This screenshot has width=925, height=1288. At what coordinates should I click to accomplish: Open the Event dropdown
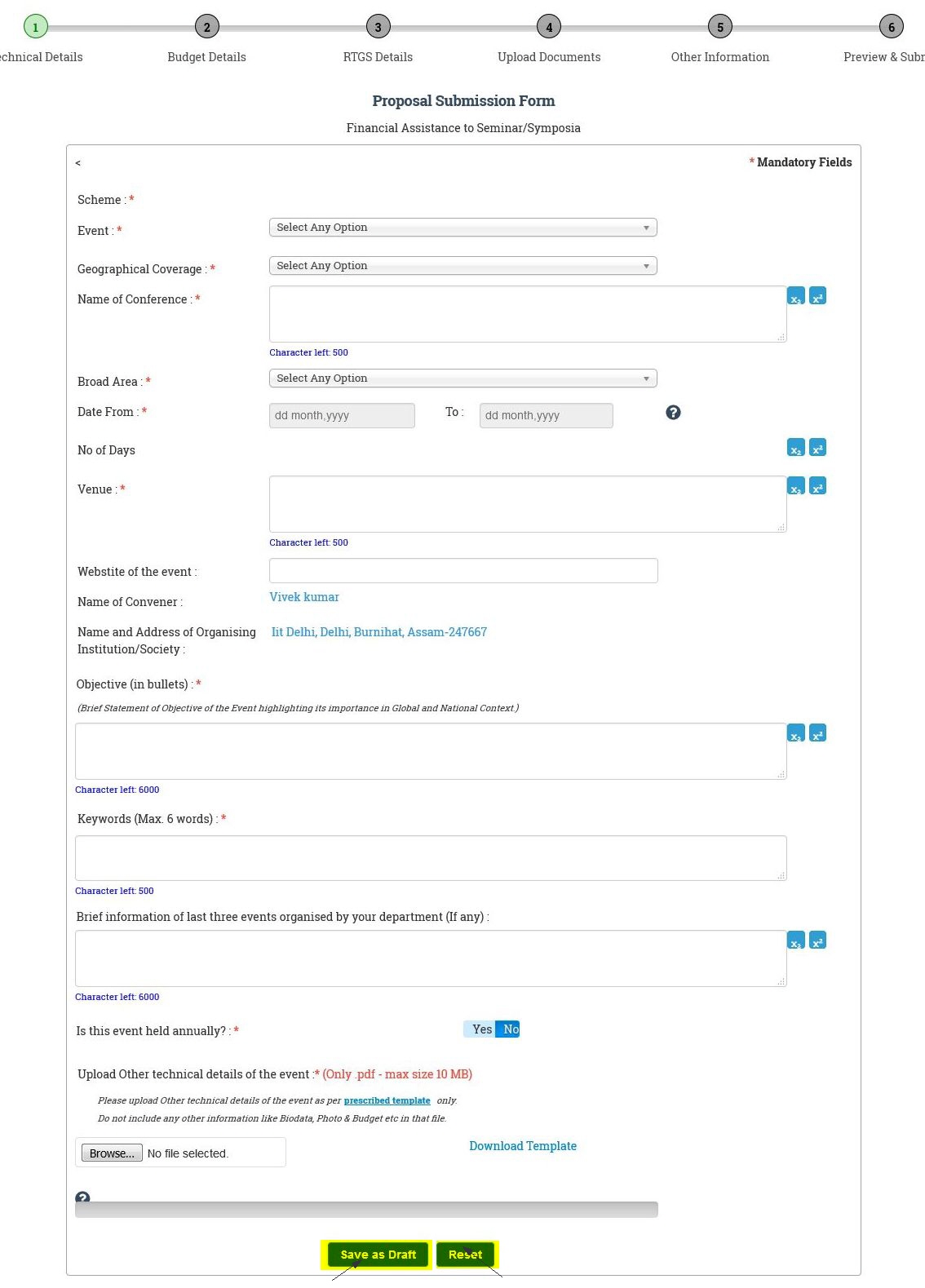[x=462, y=228]
